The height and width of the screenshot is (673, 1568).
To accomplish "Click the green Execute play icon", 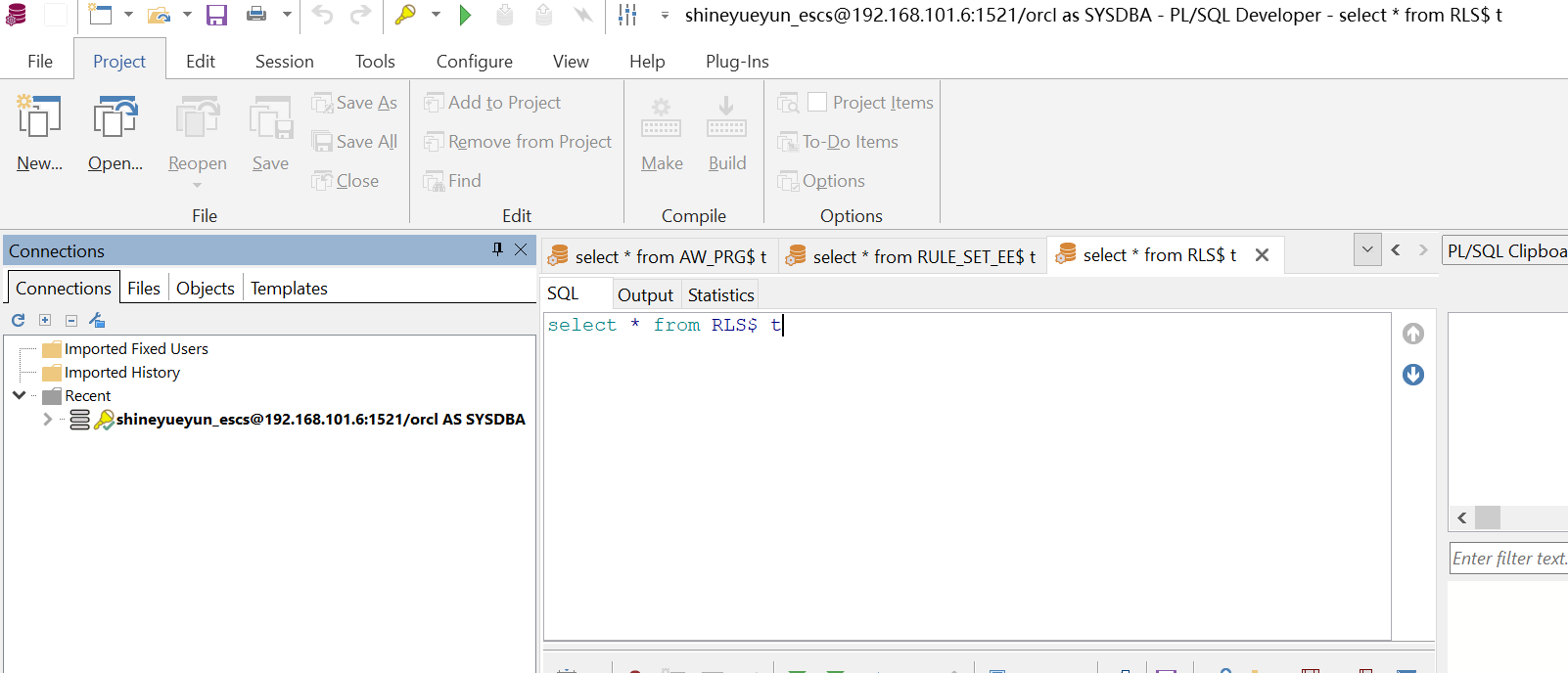I will point(465,15).
